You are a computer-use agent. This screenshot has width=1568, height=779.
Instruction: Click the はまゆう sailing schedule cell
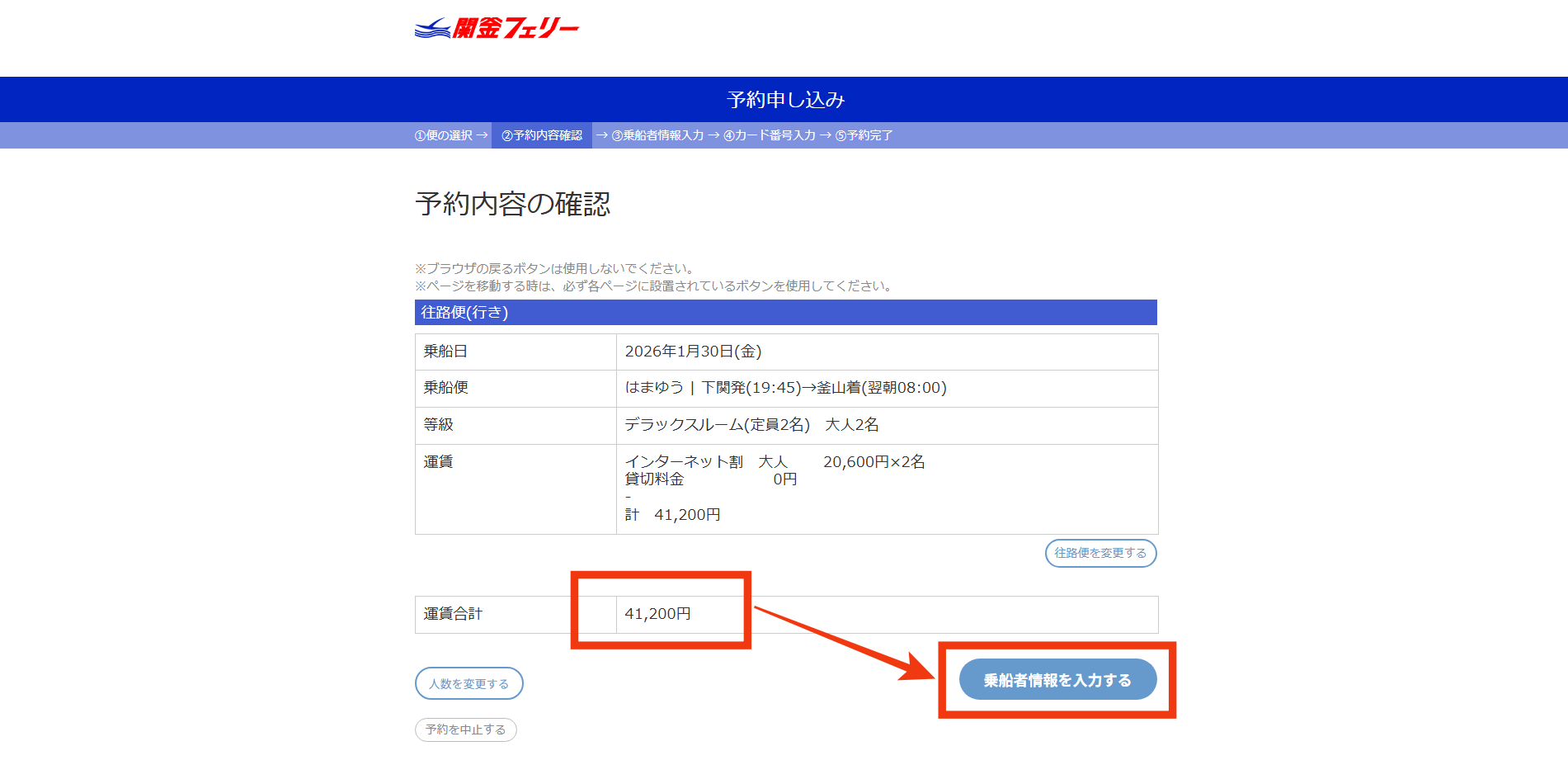click(x=785, y=388)
